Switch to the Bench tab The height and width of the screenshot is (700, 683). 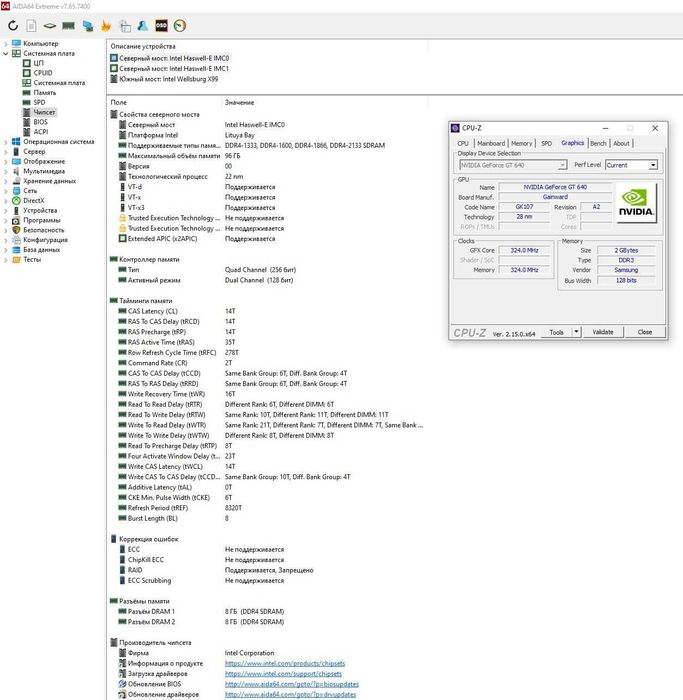click(x=598, y=143)
